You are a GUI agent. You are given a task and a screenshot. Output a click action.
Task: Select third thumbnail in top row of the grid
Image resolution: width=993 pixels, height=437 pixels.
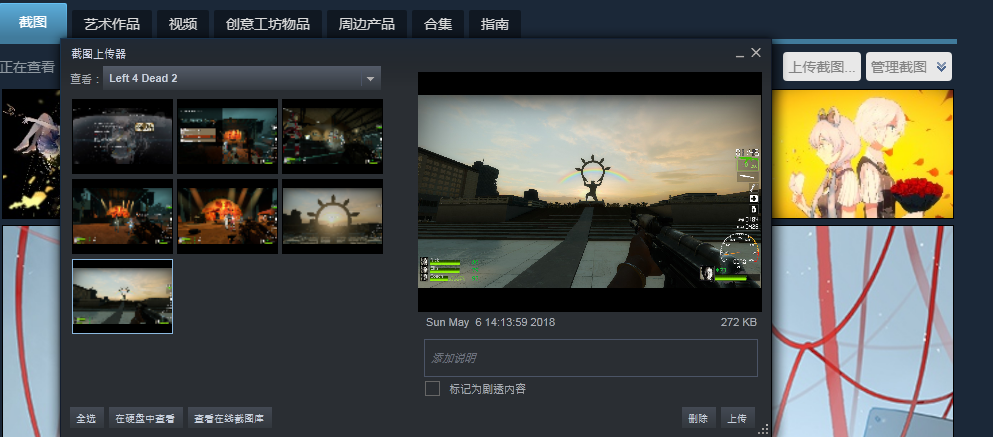click(x=332, y=136)
